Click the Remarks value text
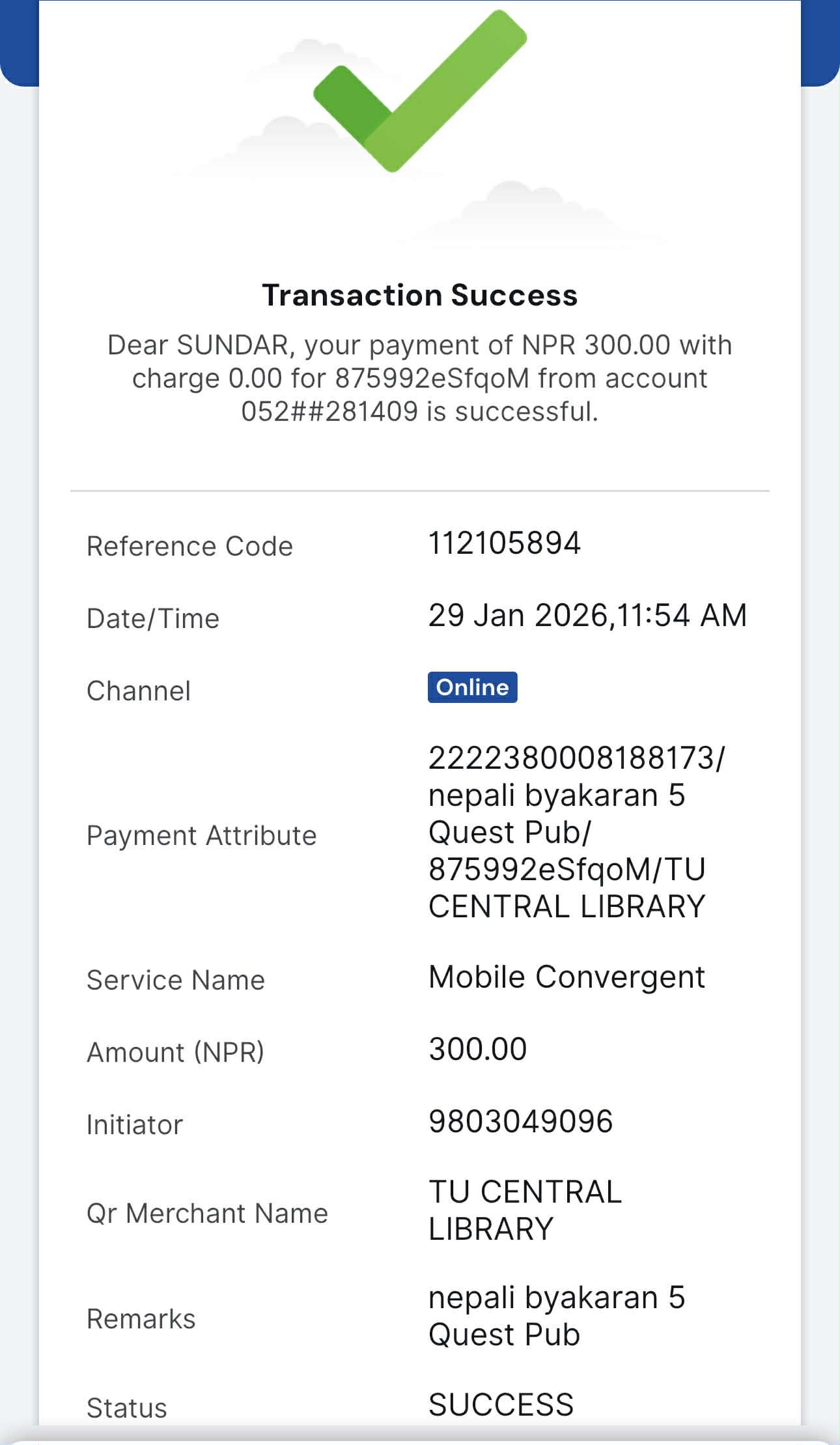This screenshot has width=840, height=1445. coord(556,1316)
